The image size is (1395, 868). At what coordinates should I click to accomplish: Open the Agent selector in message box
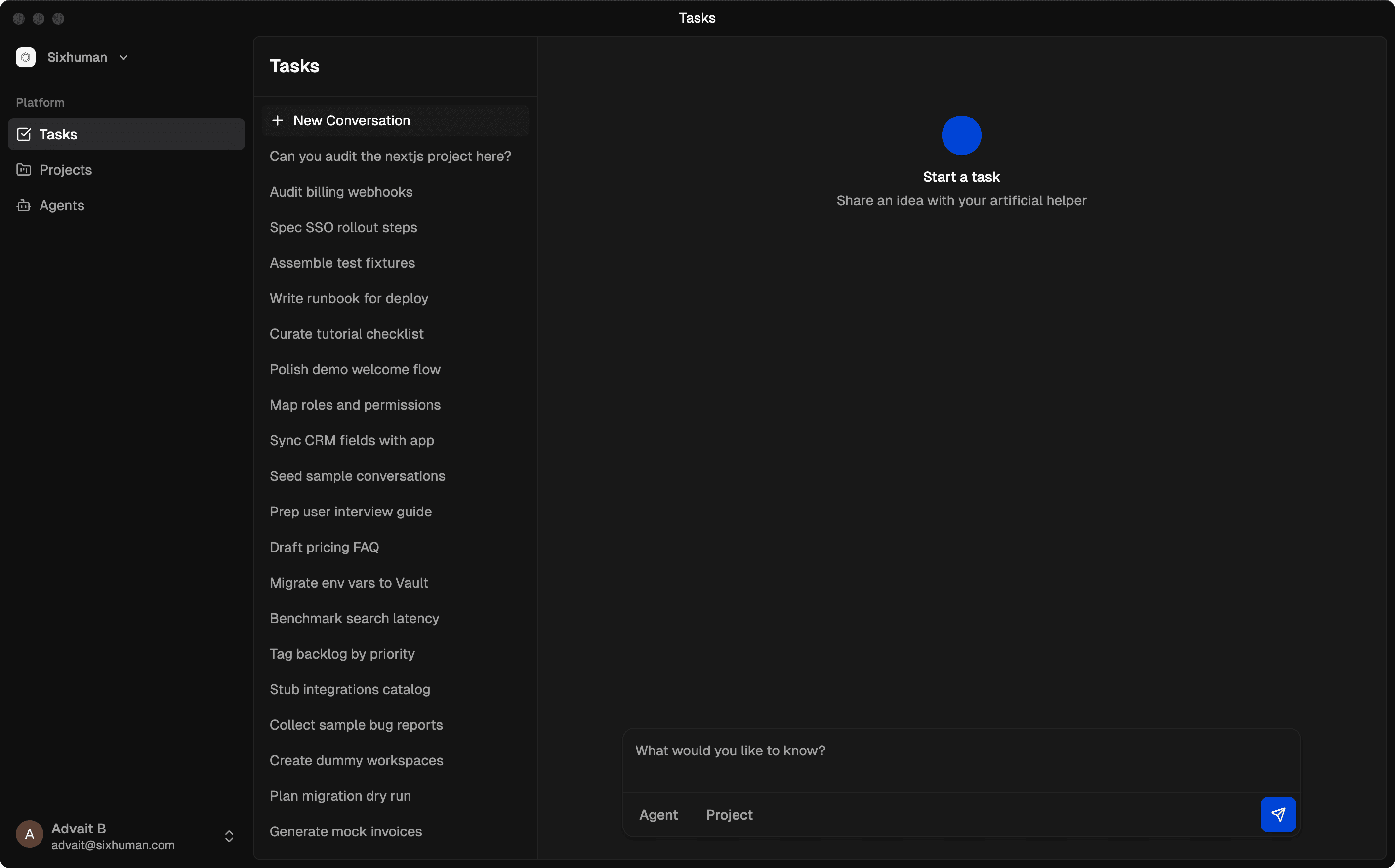point(658,814)
